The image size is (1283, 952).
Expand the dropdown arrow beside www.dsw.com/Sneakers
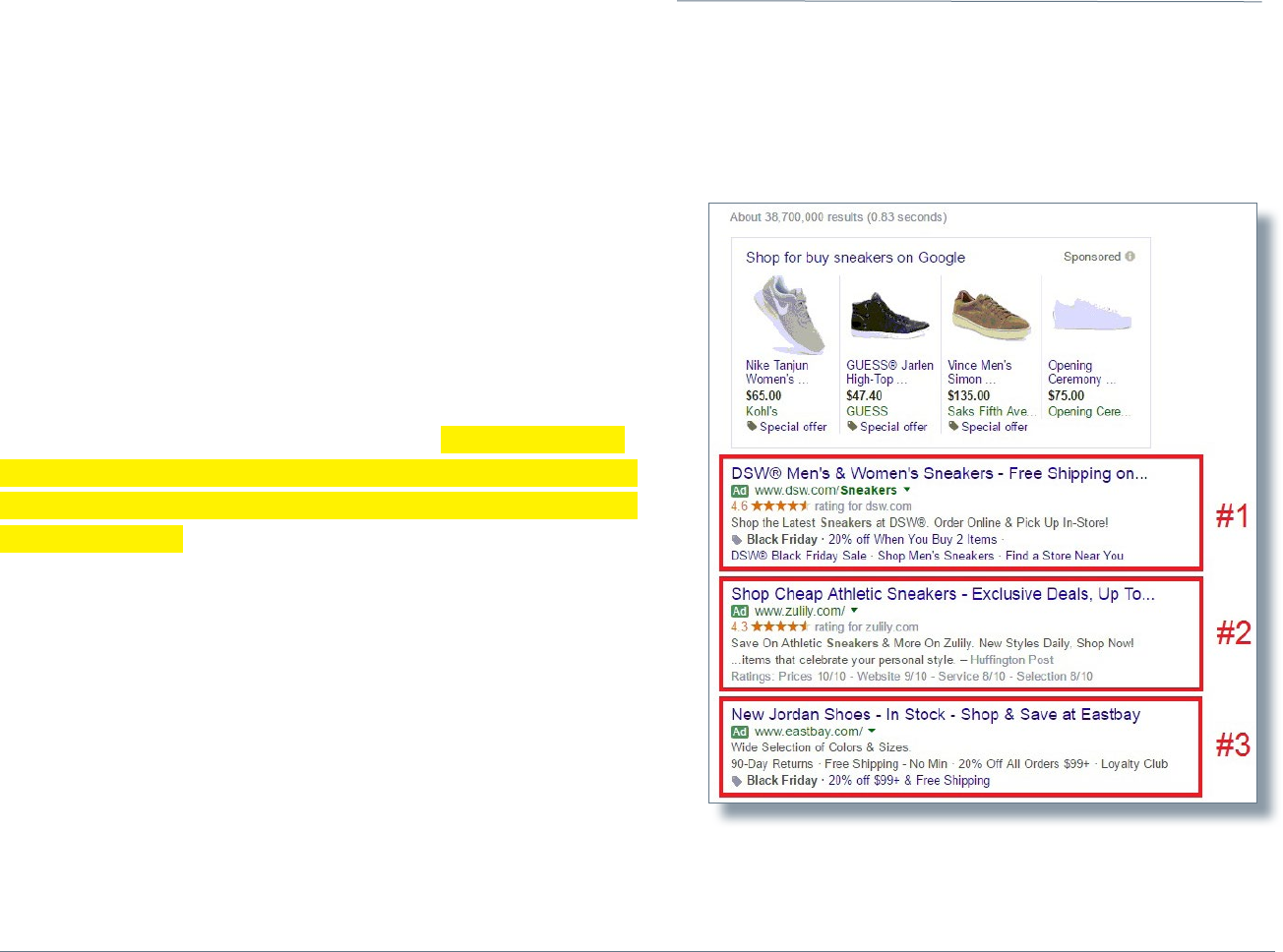pyautogui.click(x=907, y=490)
